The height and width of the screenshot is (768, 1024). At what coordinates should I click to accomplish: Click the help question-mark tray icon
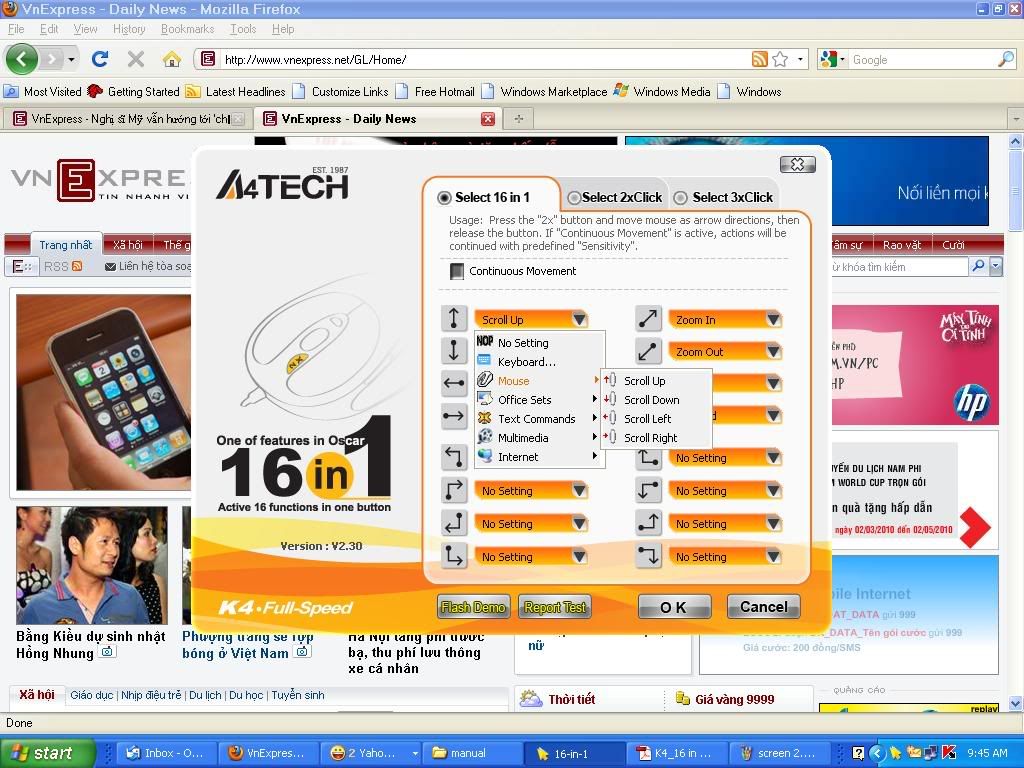click(858, 753)
